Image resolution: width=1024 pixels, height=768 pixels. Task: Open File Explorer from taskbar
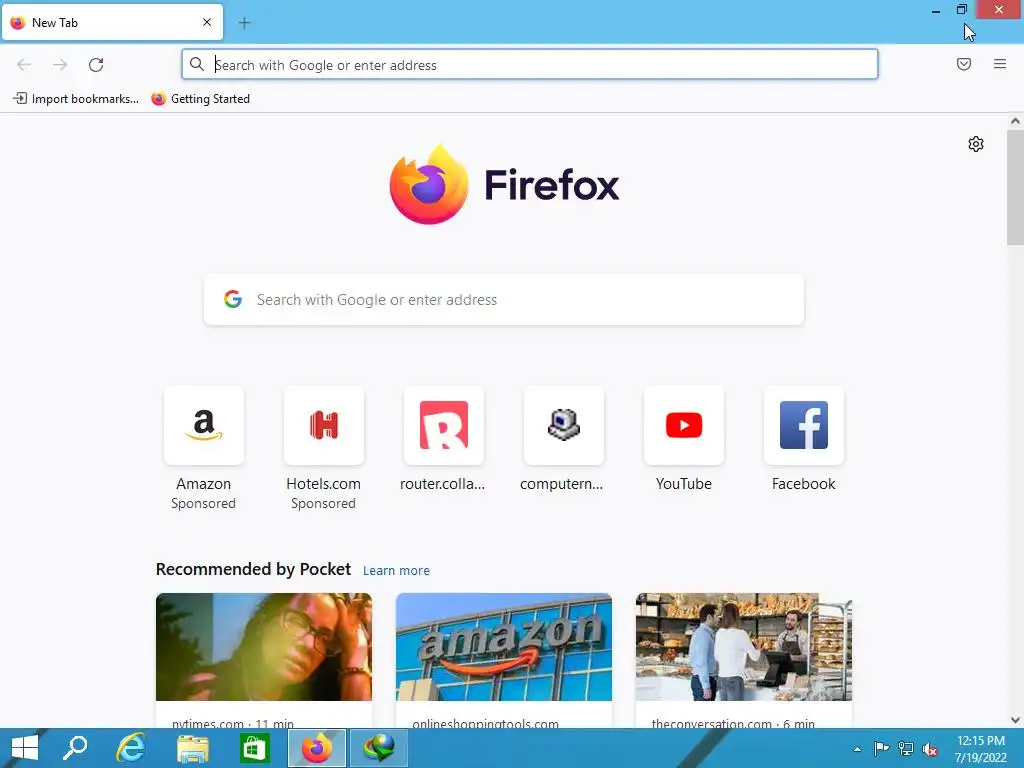tap(193, 748)
